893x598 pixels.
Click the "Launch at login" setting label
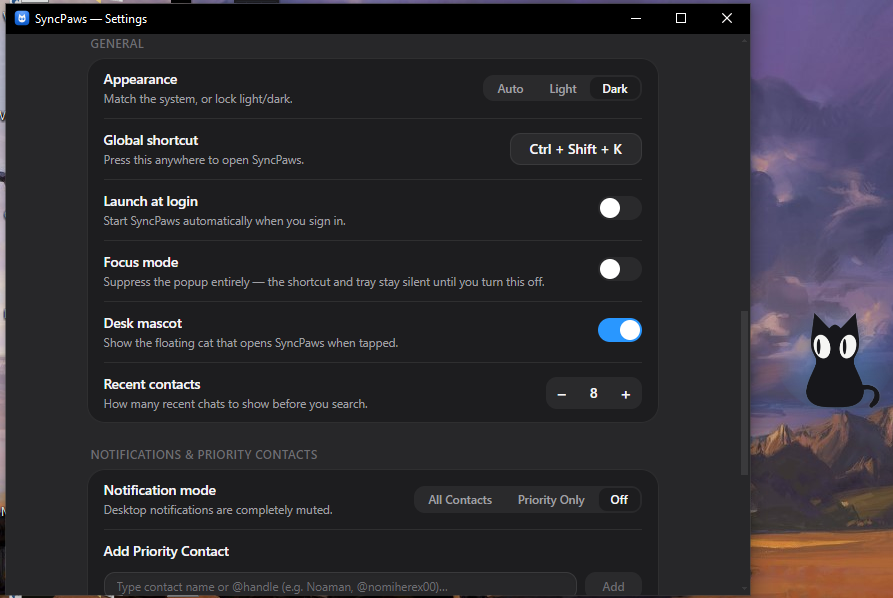[x=150, y=202]
